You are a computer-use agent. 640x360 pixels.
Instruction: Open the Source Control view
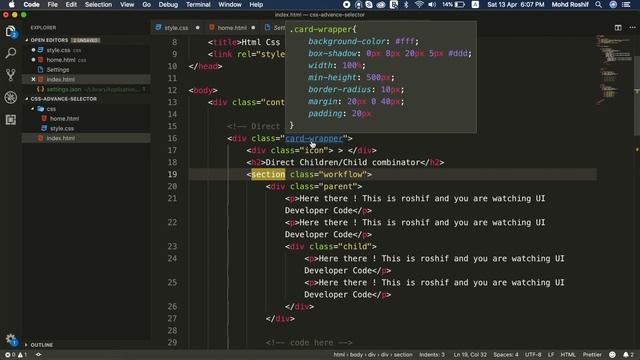pyautogui.click(x=11, y=75)
